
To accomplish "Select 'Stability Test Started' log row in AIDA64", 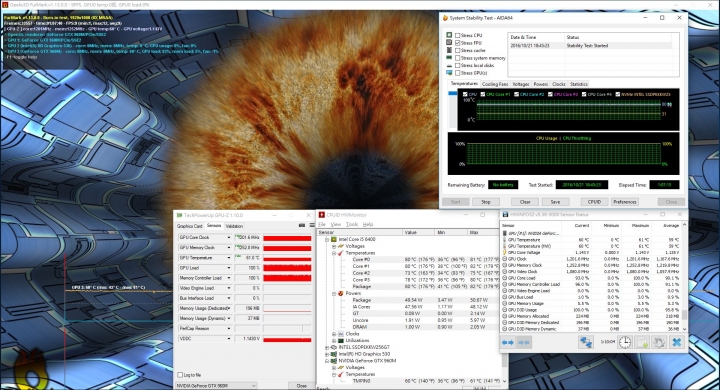I will (x=590, y=45).
